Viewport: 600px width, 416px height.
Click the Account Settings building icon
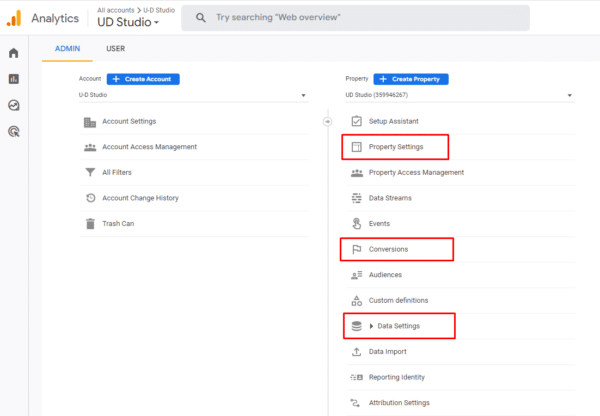pyautogui.click(x=90, y=122)
